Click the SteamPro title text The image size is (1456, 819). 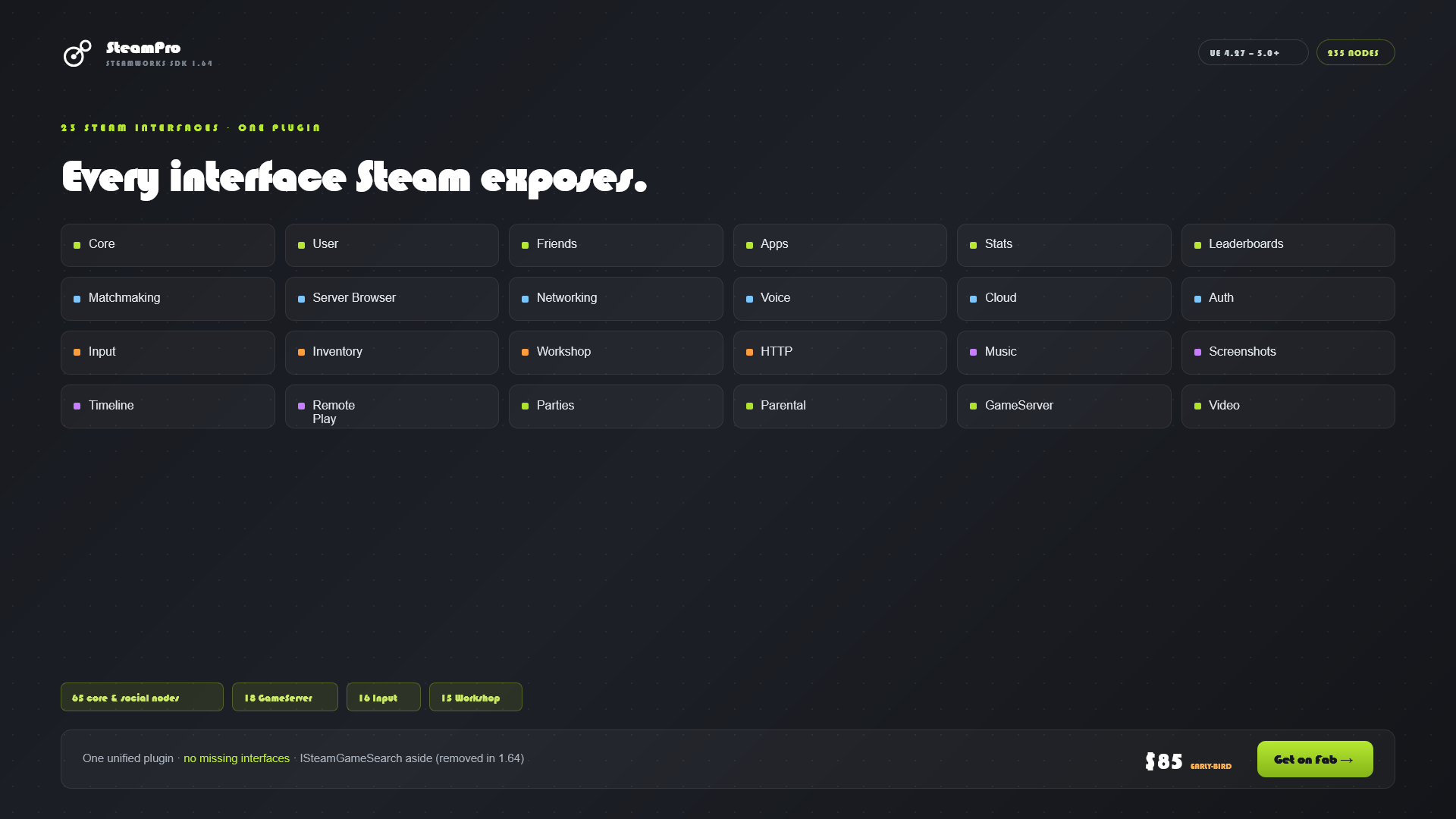[143, 48]
